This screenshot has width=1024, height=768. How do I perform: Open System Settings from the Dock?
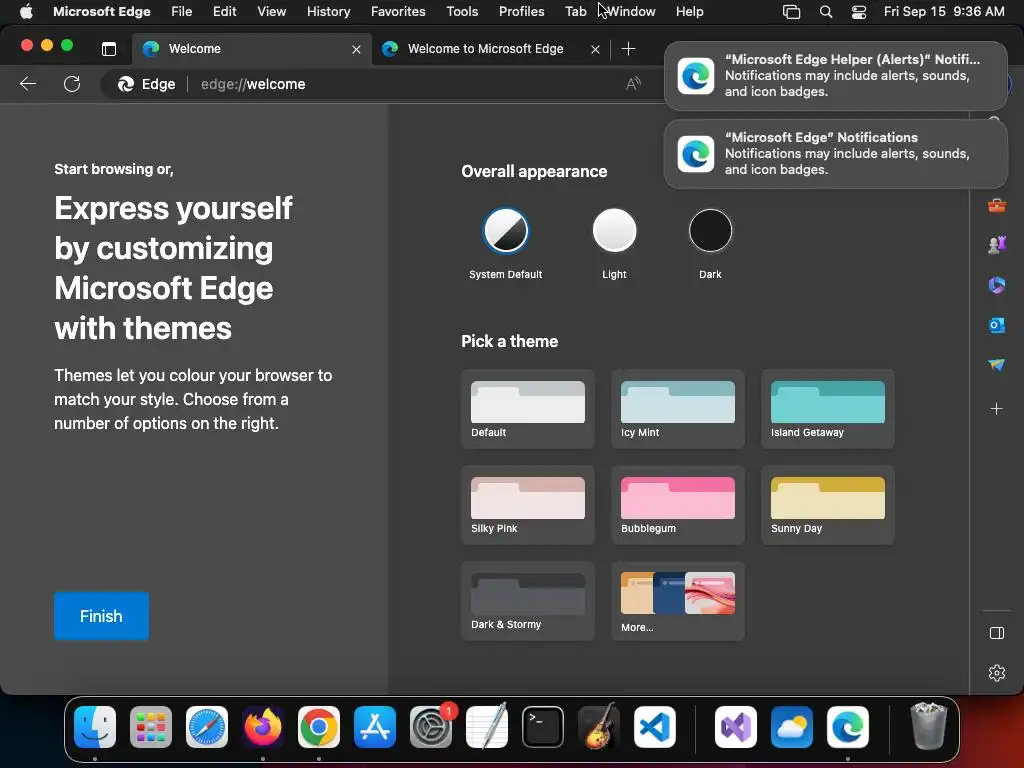431,727
